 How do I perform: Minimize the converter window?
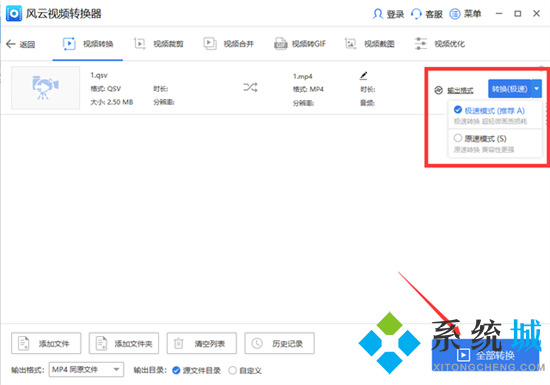499,14
